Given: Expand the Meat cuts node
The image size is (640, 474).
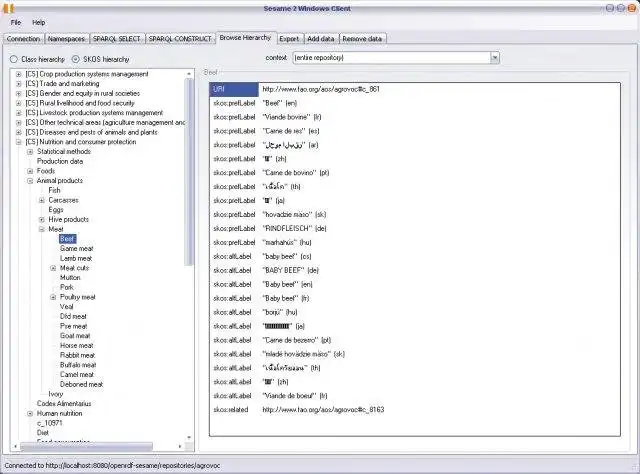Looking at the screenshot, I should point(53,268).
